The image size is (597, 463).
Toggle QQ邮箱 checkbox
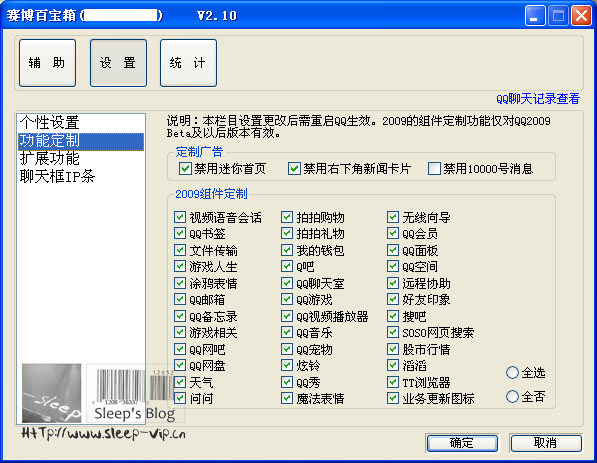pyautogui.click(x=180, y=299)
